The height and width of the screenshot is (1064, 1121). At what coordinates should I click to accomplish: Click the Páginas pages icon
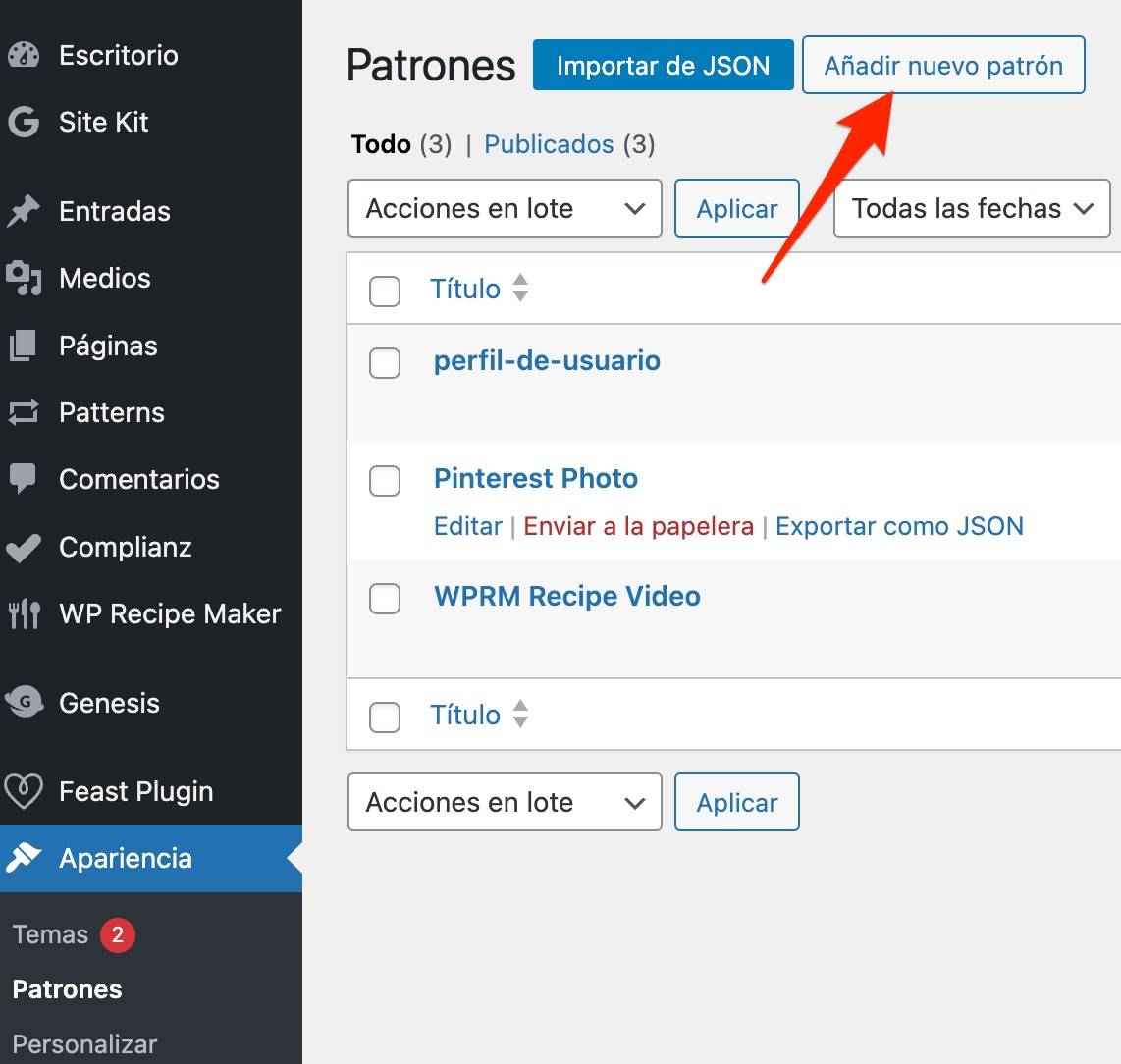tap(24, 346)
